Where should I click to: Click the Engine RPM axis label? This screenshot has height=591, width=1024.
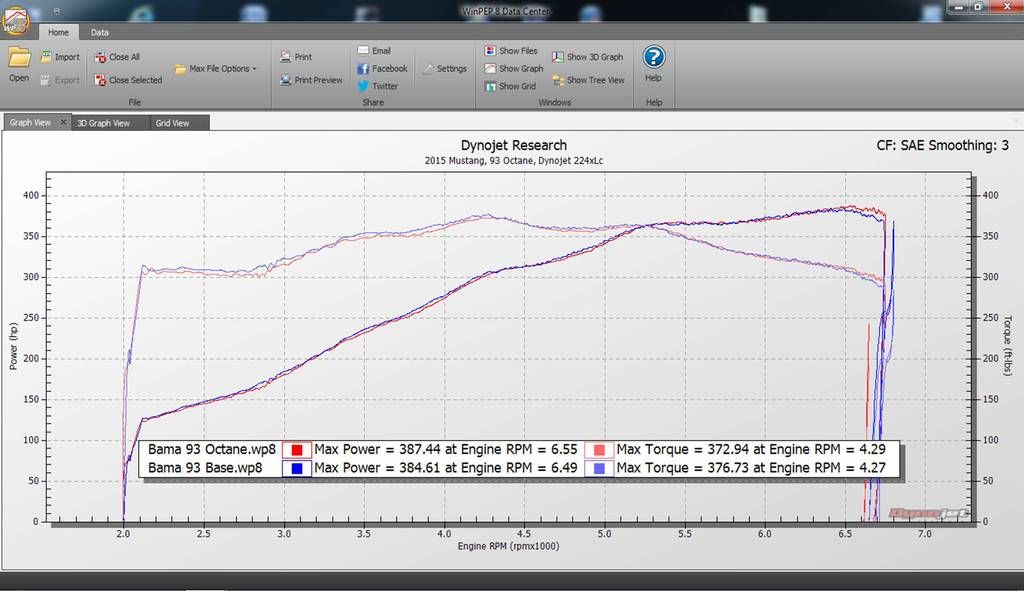508,546
